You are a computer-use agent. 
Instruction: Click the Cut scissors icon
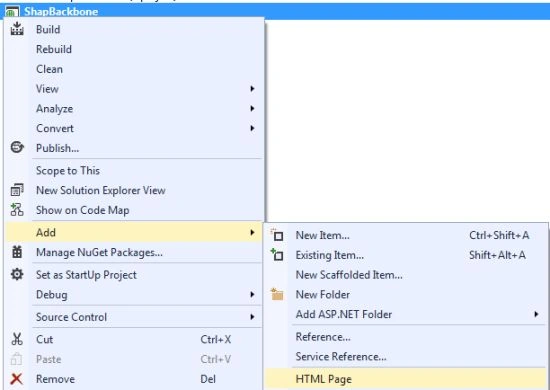tap(17, 339)
